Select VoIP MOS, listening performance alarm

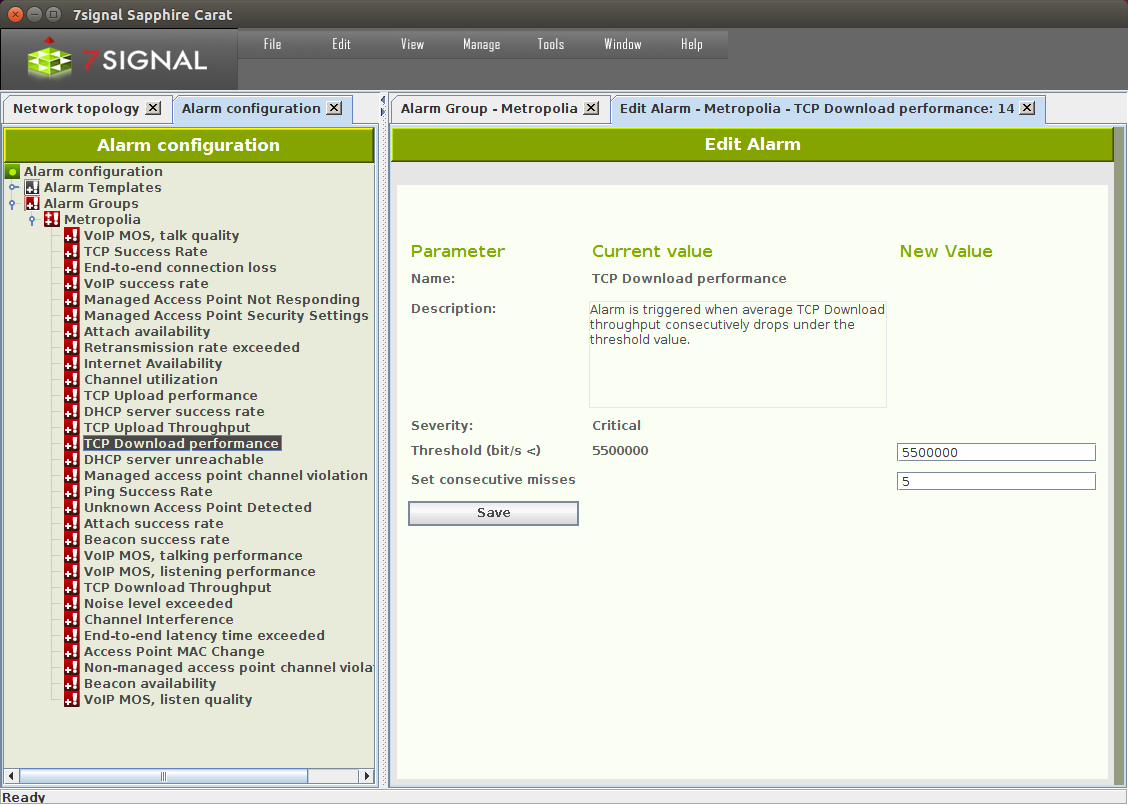(200, 571)
